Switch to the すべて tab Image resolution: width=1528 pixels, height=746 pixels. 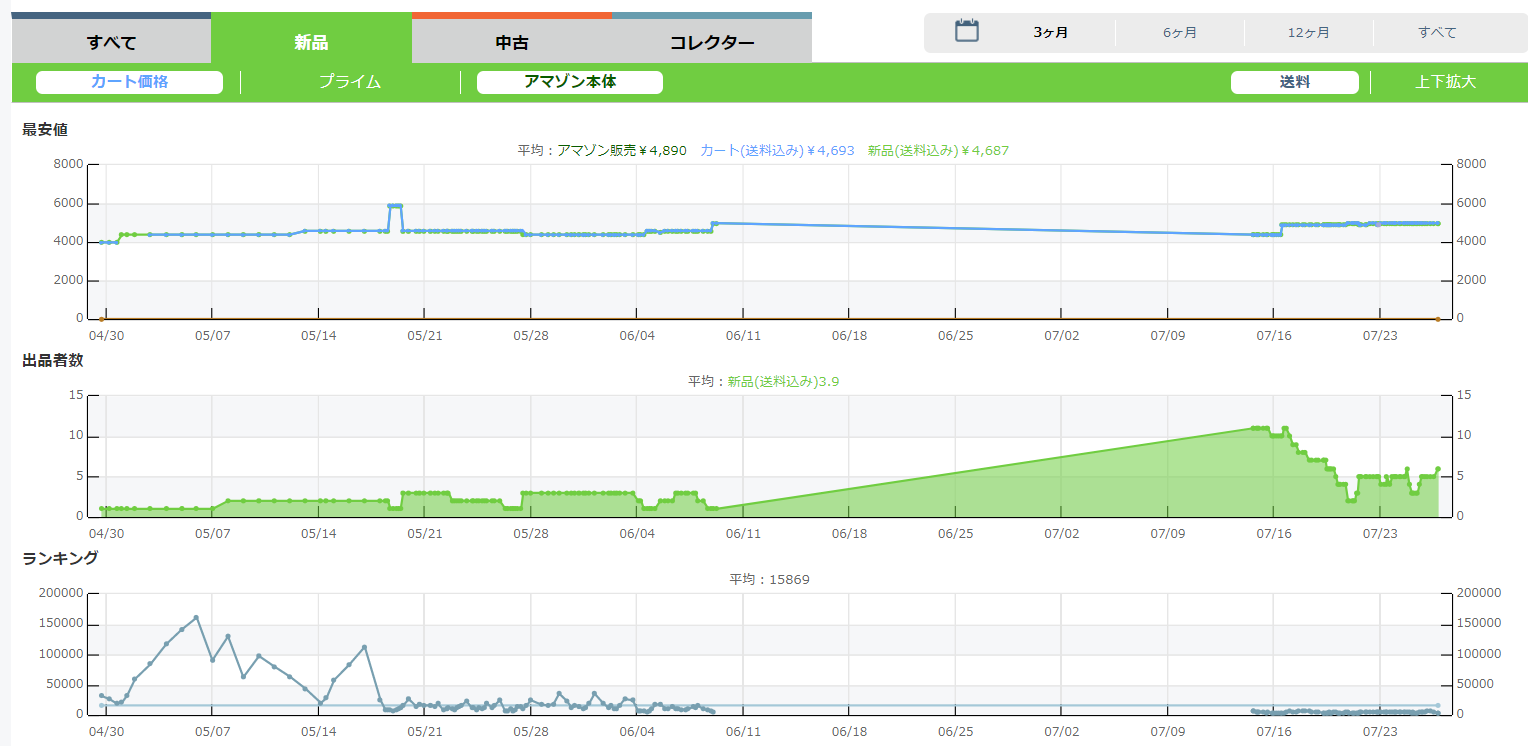[x=111, y=42]
